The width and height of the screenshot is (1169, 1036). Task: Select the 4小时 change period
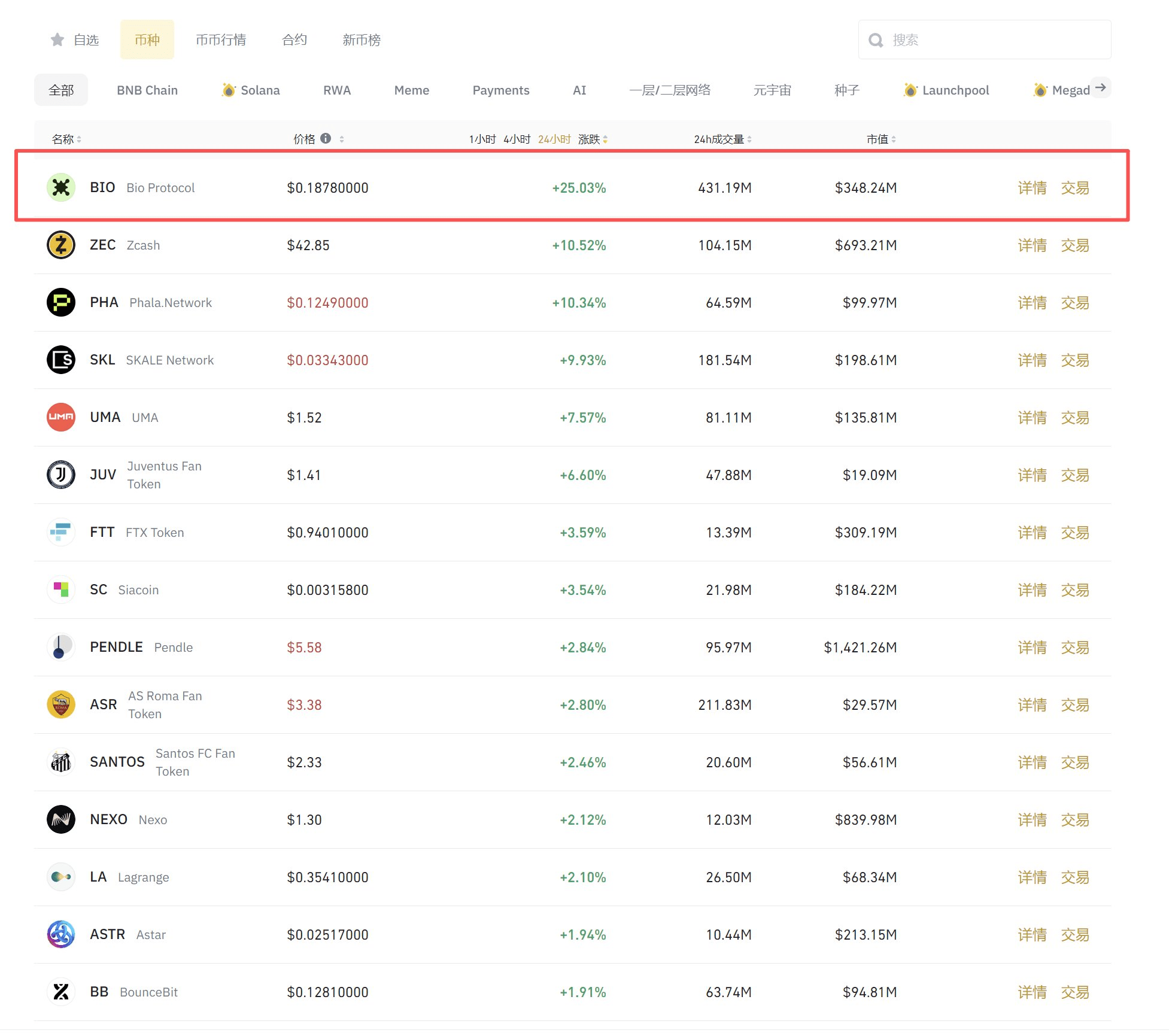click(517, 139)
